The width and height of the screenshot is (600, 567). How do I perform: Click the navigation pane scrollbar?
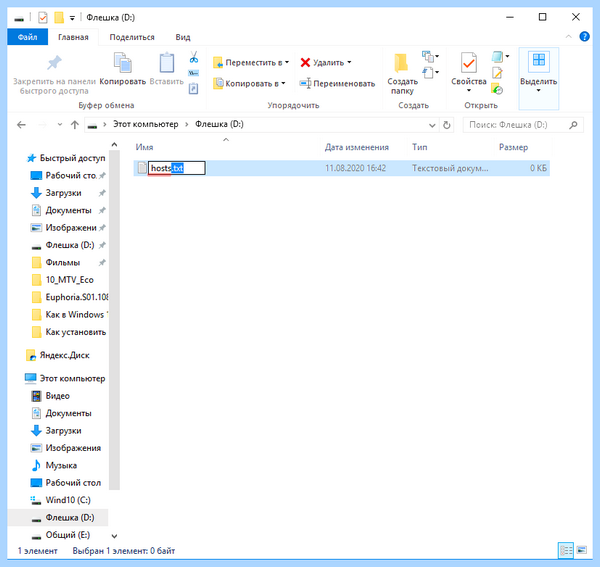tap(114, 319)
